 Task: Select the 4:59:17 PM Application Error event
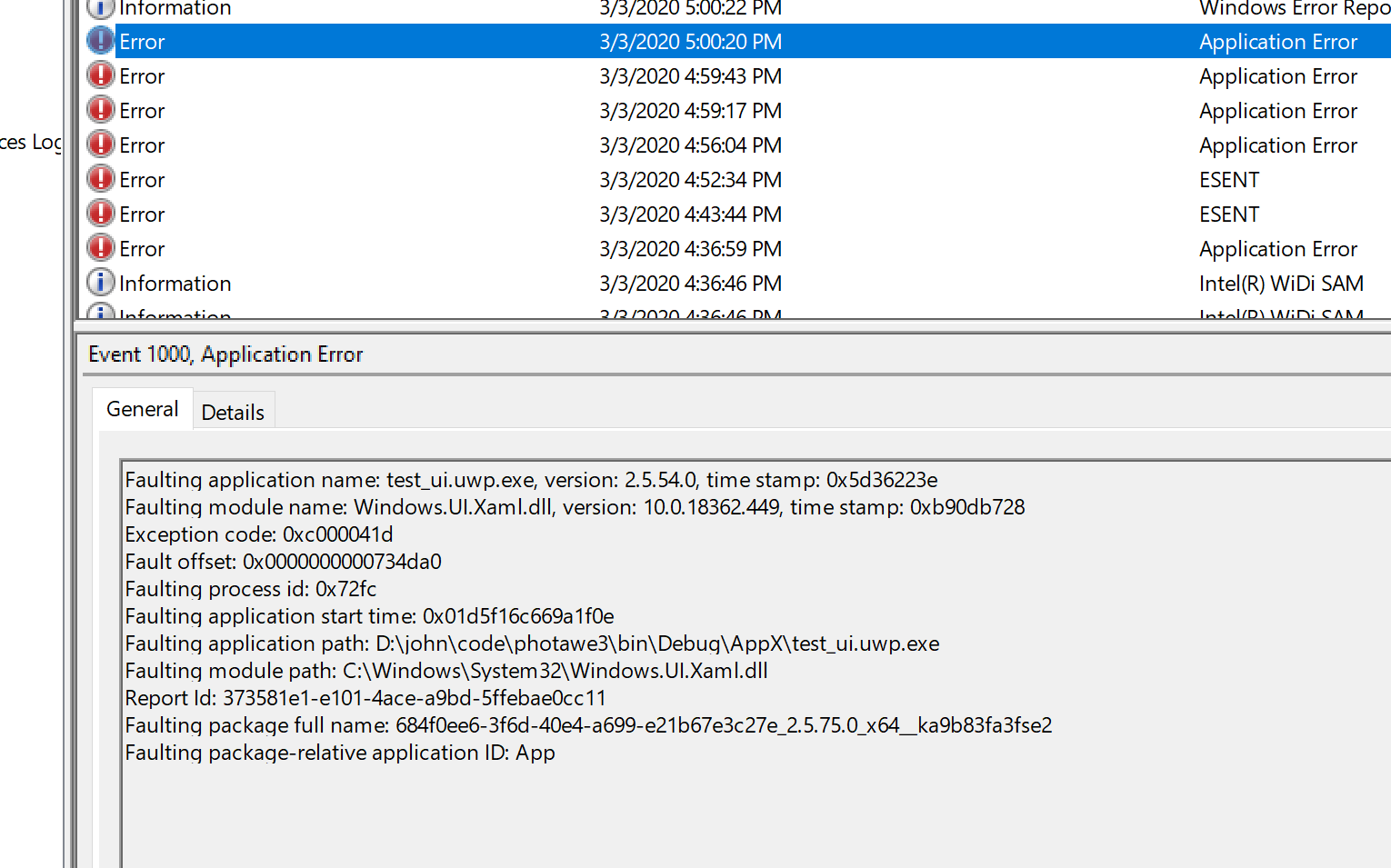[x=545, y=110]
